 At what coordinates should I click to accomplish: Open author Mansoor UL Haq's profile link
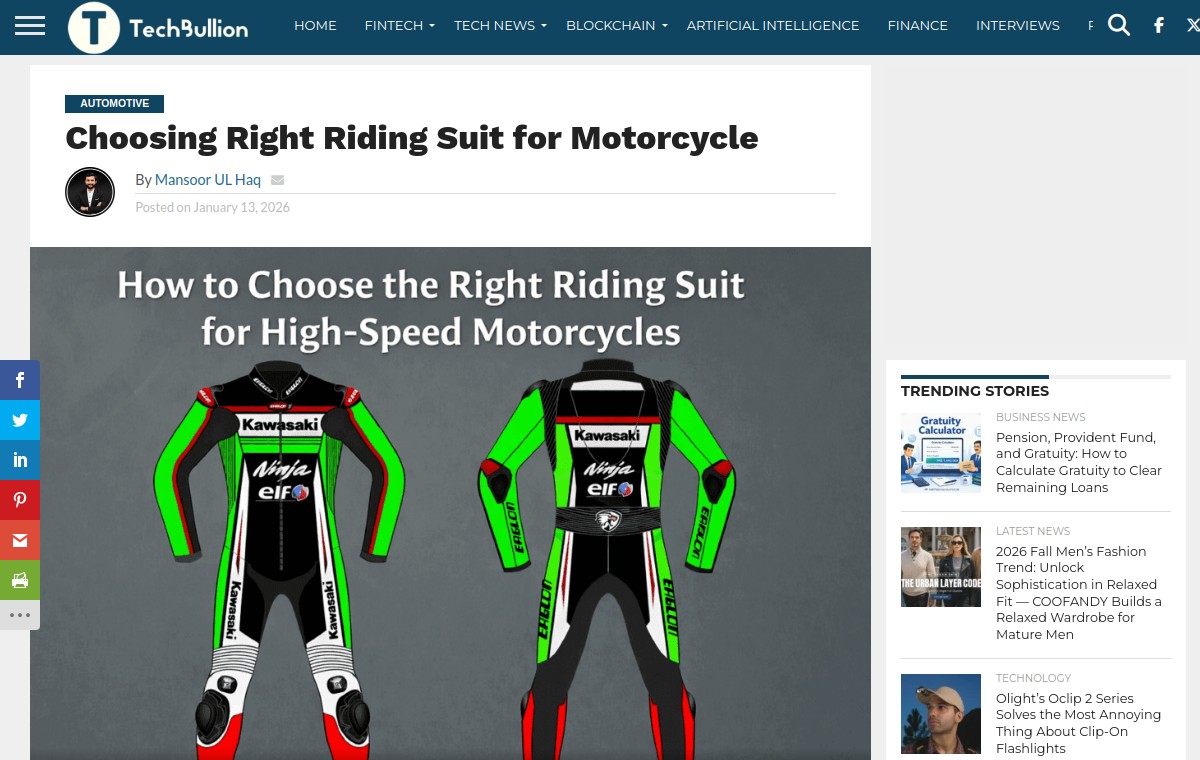[x=208, y=180]
